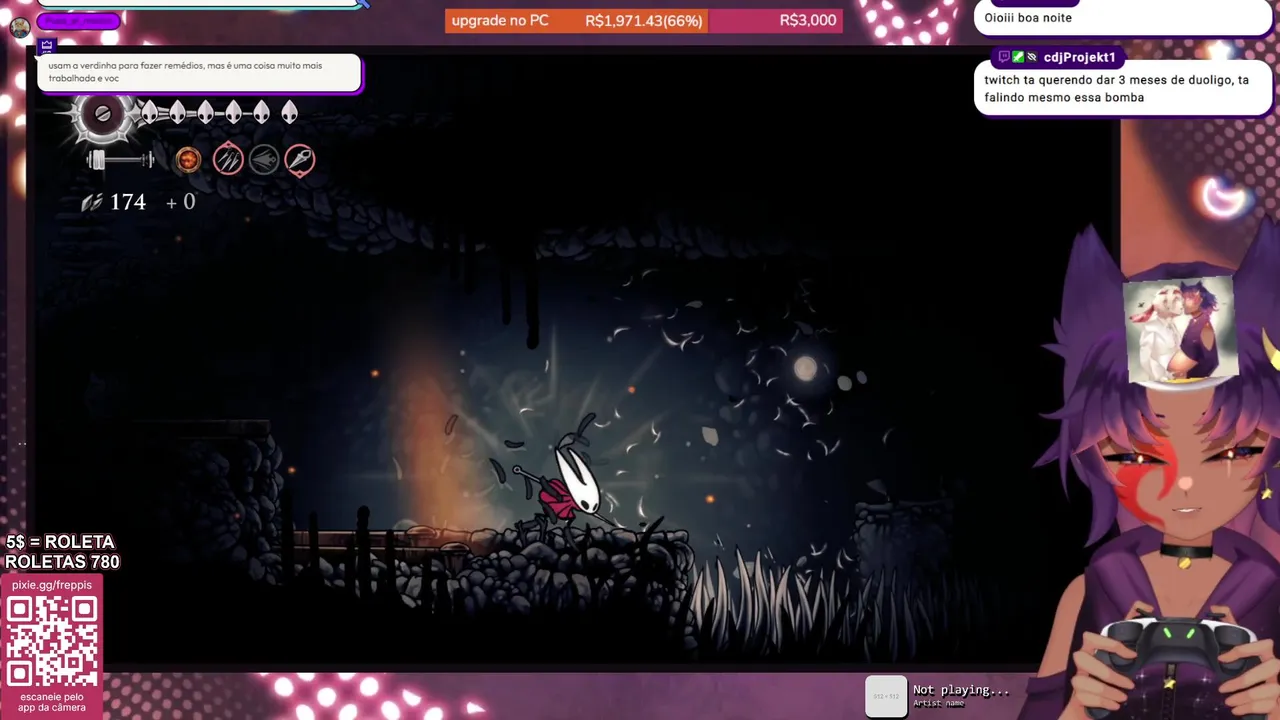Click the glowing pale orb in the cave
1280x720 pixels.
[x=805, y=369]
